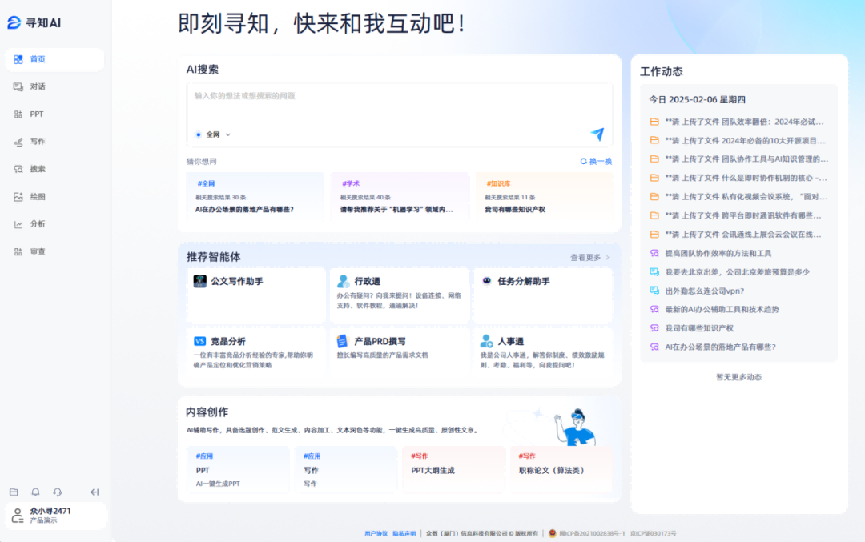
Task: Click the paper-plane send icon in AI搜索
Action: coord(597,135)
